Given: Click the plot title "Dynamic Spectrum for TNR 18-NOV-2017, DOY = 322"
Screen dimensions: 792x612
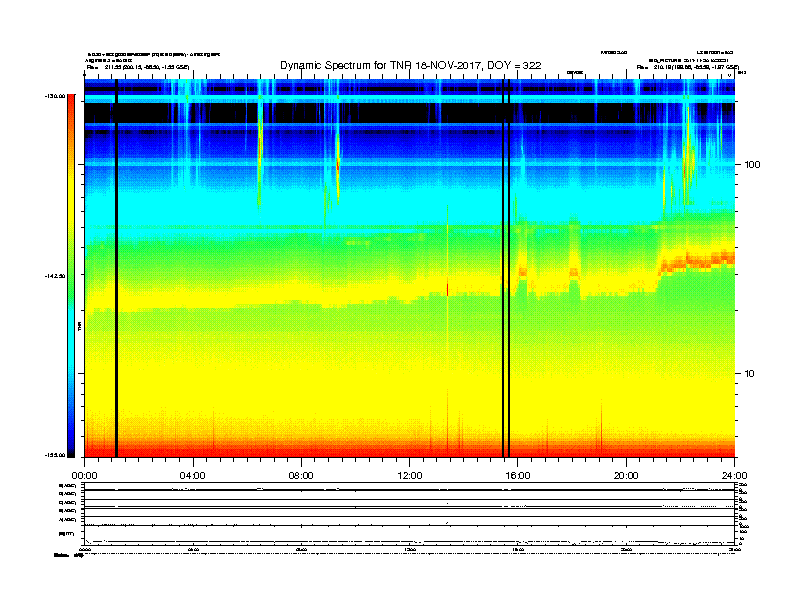Looking at the screenshot, I should point(411,65).
